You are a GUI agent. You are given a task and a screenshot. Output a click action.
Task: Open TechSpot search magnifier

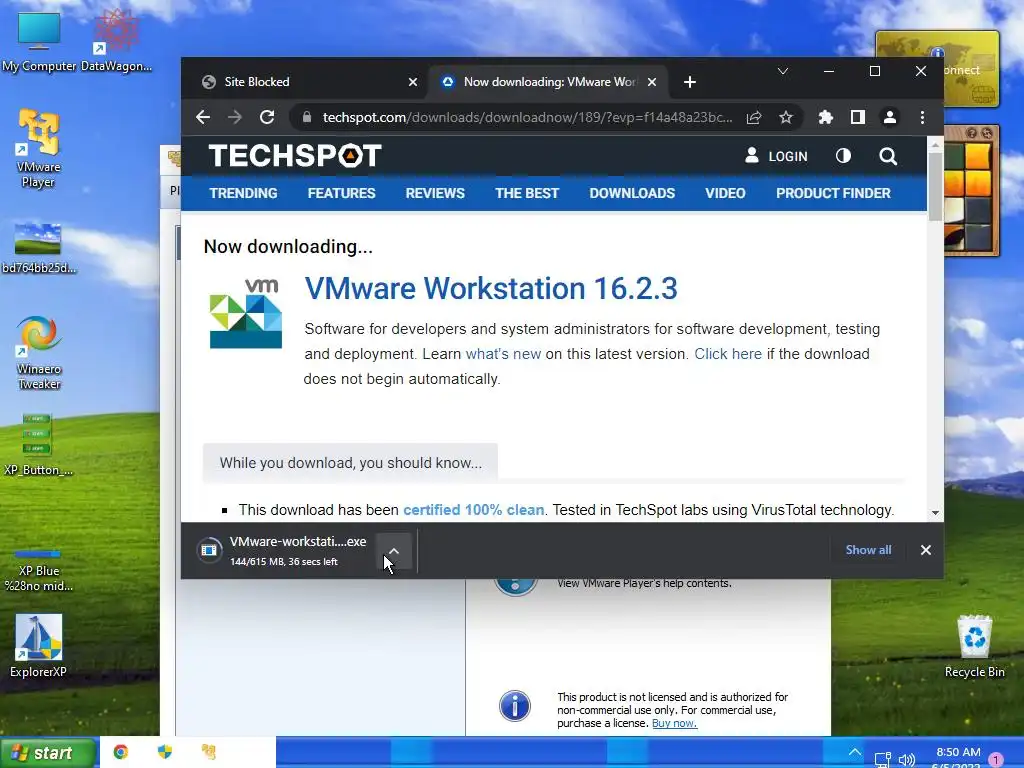click(888, 156)
